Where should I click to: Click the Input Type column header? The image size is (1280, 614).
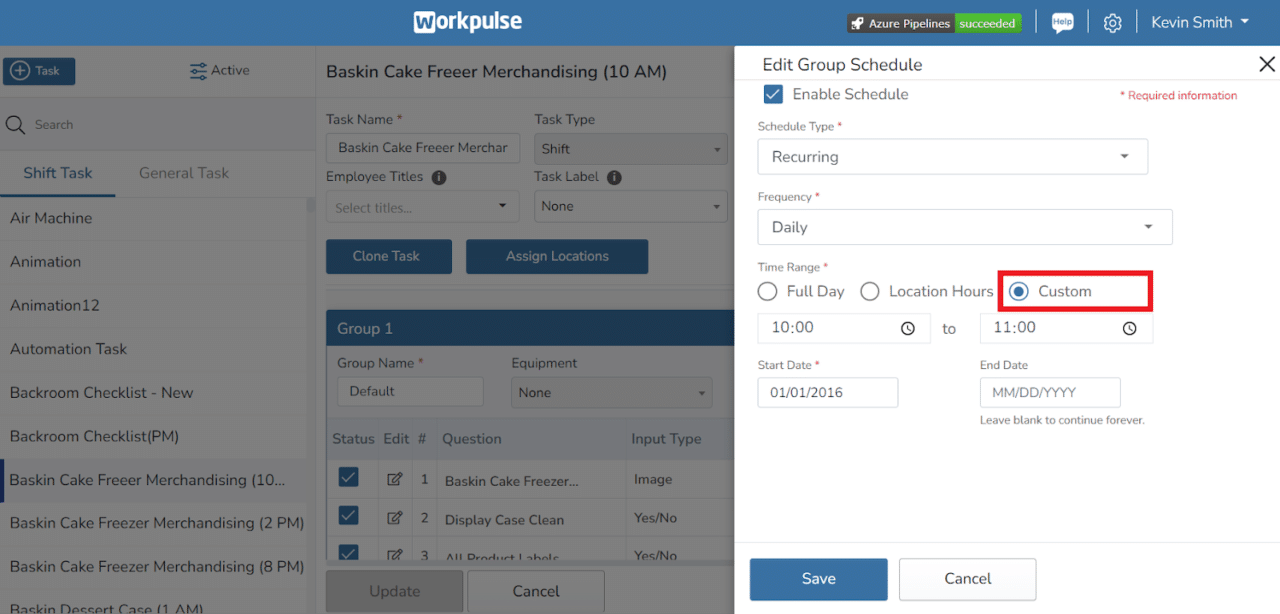(666, 439)
